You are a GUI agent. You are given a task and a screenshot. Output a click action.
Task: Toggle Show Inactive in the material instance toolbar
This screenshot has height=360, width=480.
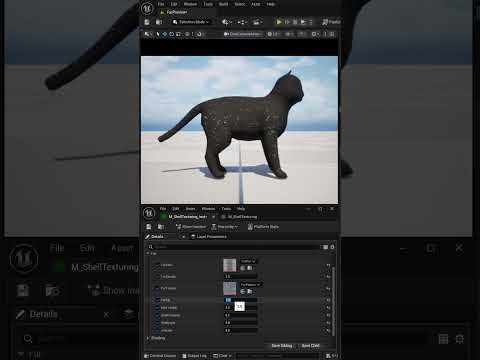191,227
